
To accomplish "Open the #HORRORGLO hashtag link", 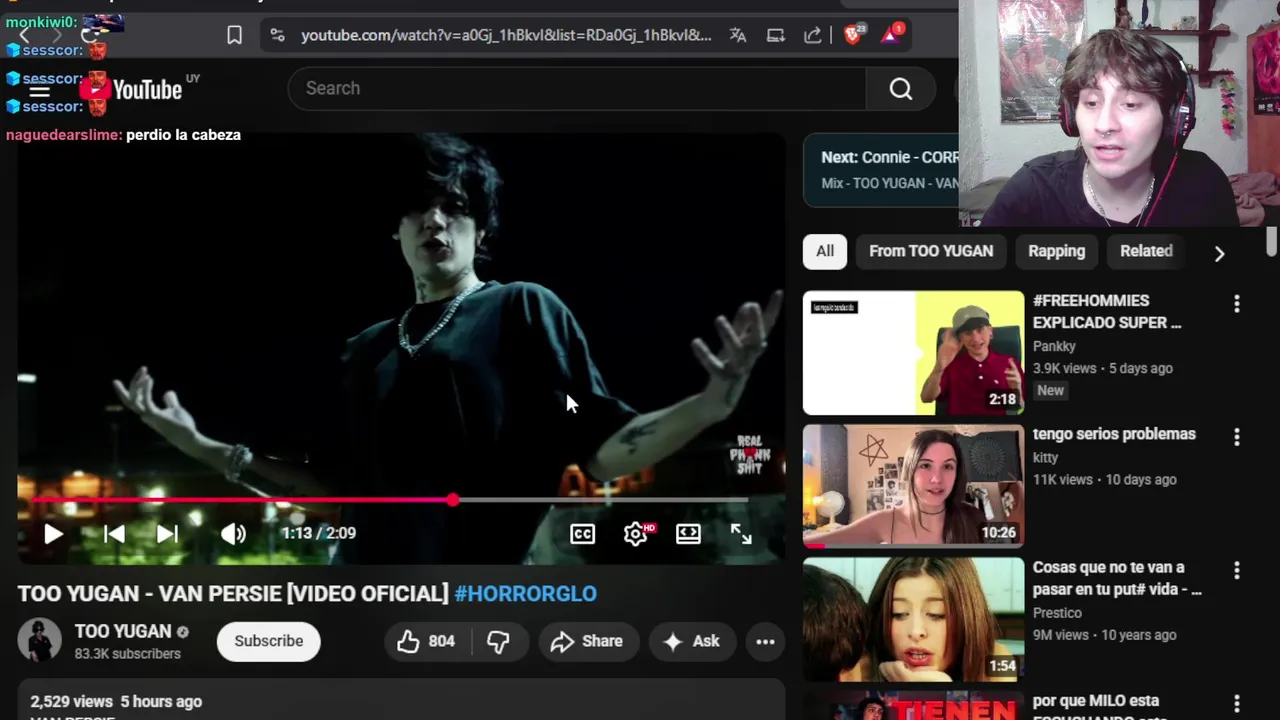I will 526,593.
